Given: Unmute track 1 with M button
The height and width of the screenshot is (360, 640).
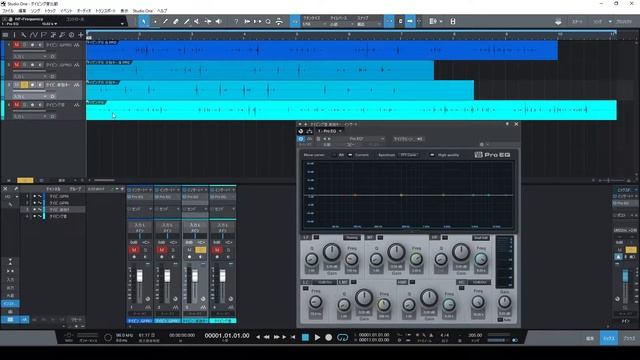Looking at the screenshot, I should pos(17,45).
